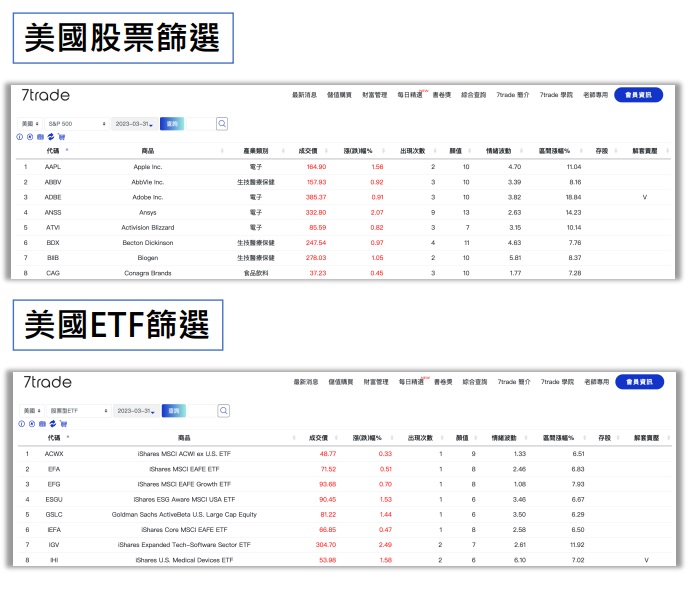Click 會員資訊 button in upper screener
The height and width of the screenshot is (603, 690).
pos(639,95)
